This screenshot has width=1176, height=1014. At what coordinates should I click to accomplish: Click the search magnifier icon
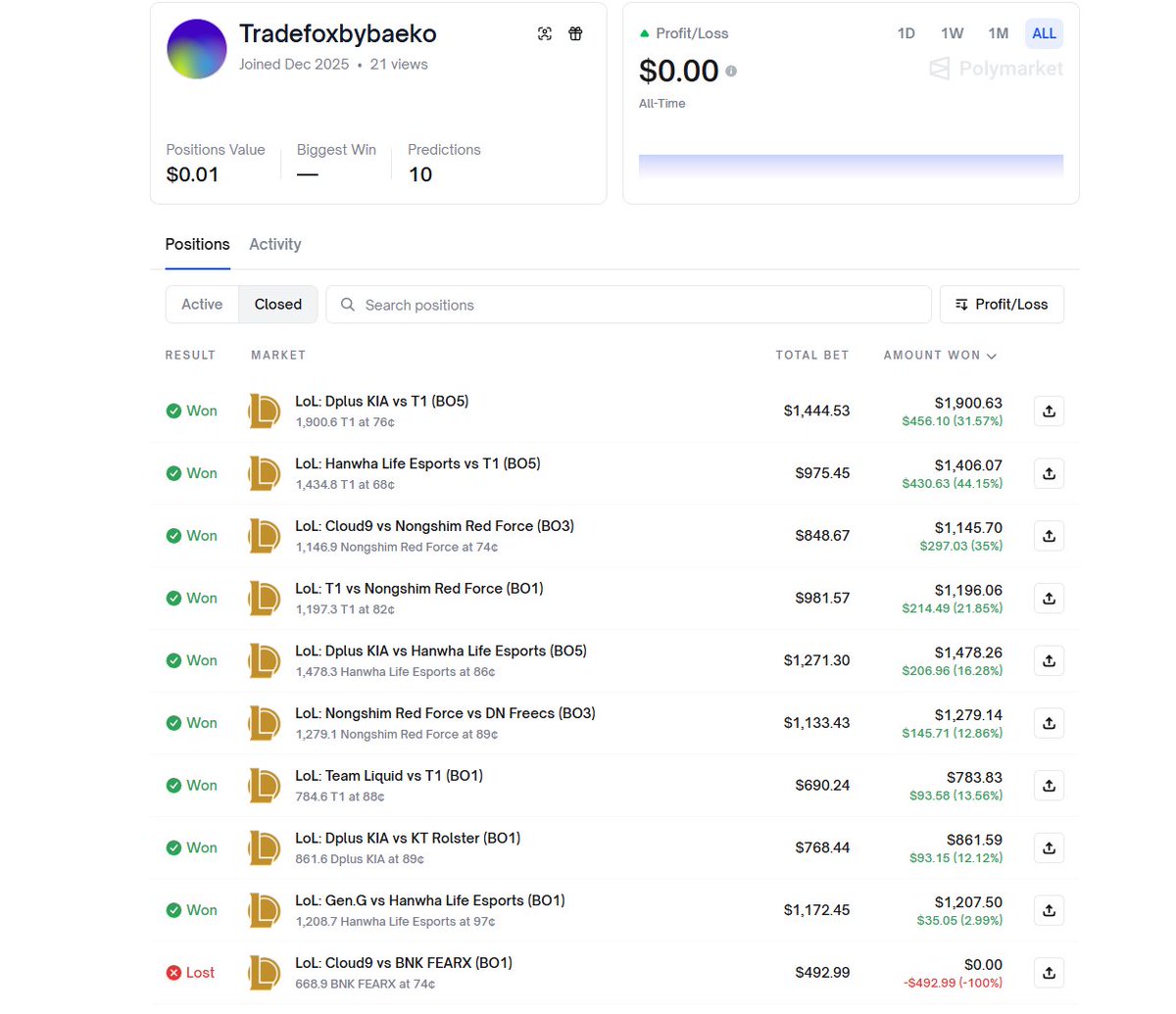coord(347,305)
